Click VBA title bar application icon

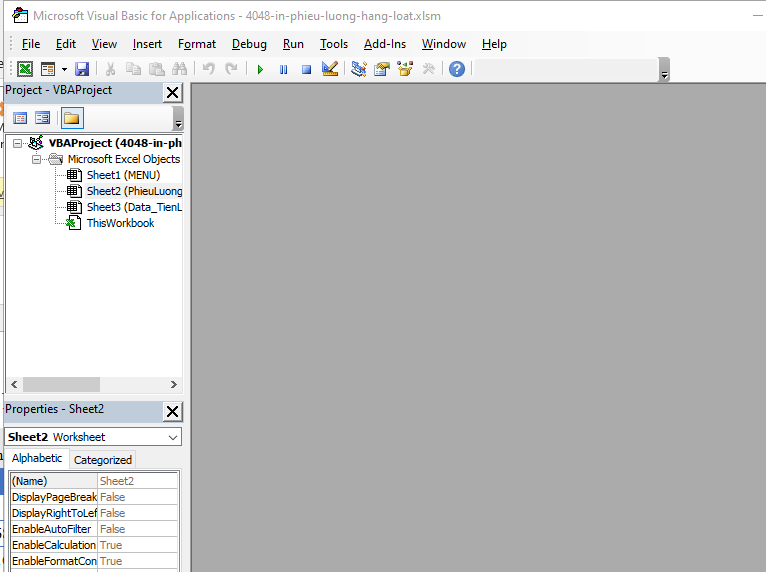(20, 16)
